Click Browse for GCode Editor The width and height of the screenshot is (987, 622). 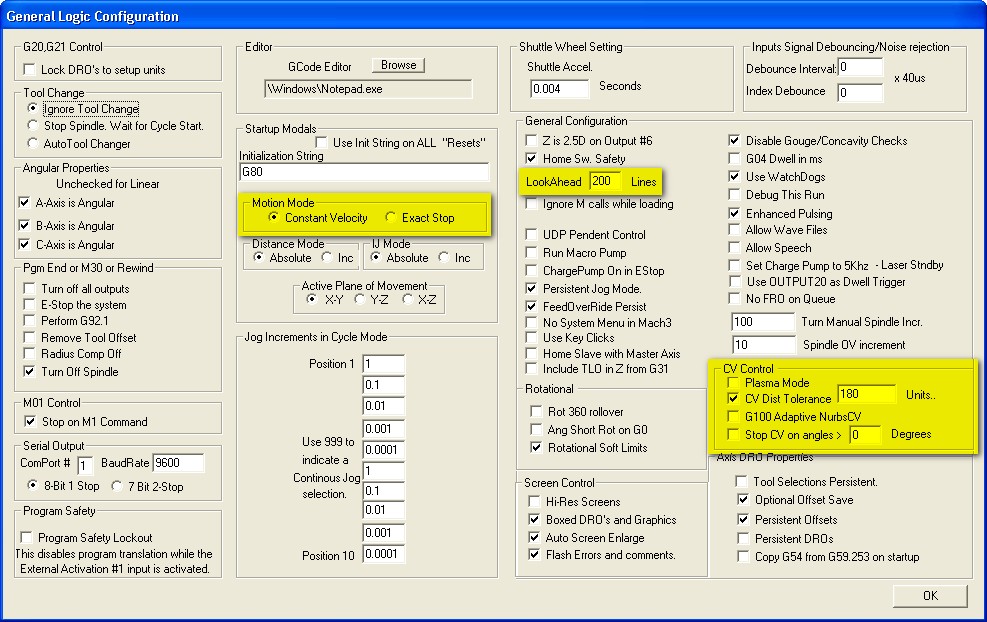pos(398,65)
